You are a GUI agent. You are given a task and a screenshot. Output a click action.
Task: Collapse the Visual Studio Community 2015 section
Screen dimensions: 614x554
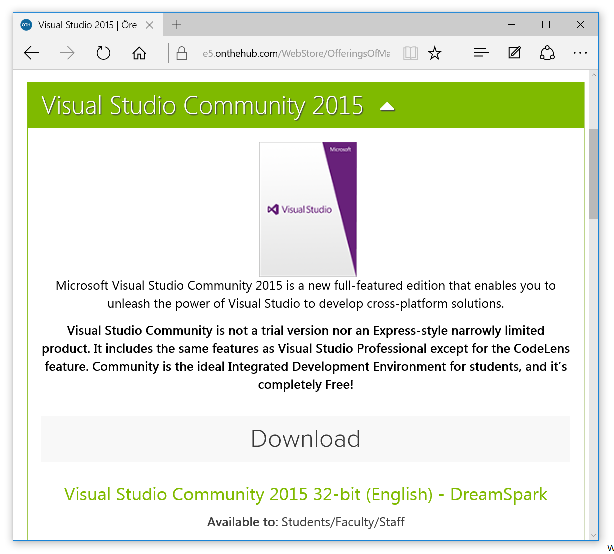pyautogui.click(x=387, y=106)
